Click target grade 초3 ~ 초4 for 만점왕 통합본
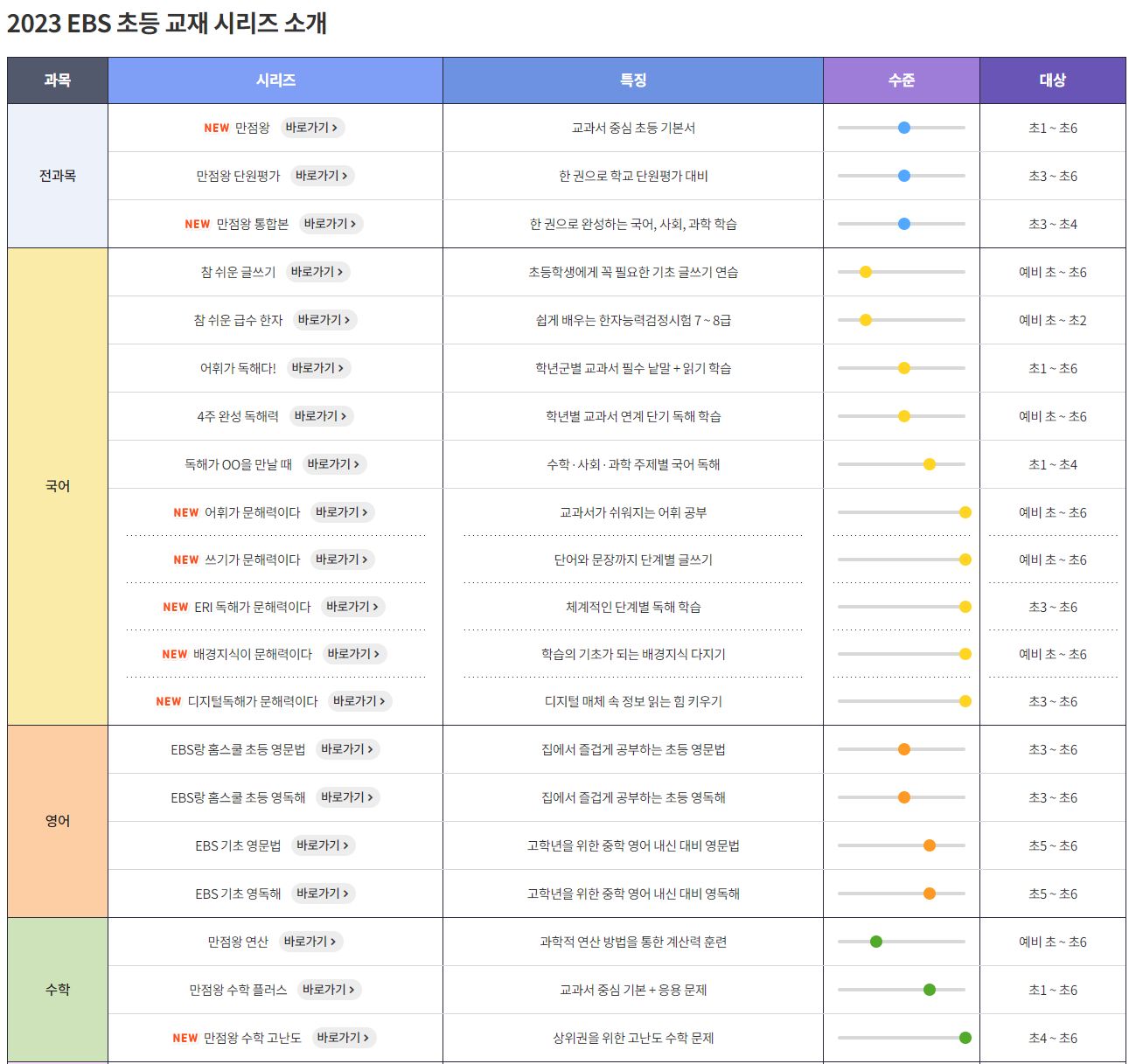Viewport: 1129px width, 1064px height. click(x=1053, y=224)
